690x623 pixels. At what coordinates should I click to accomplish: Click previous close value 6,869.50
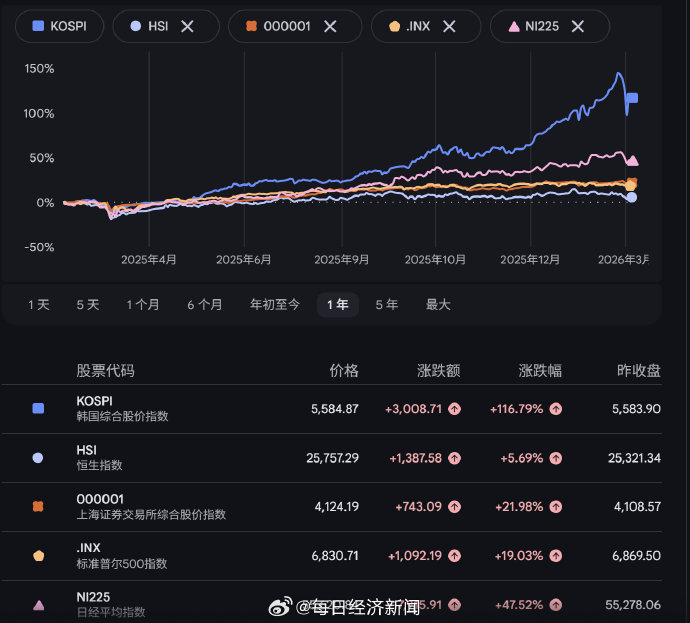click(636, 556)
